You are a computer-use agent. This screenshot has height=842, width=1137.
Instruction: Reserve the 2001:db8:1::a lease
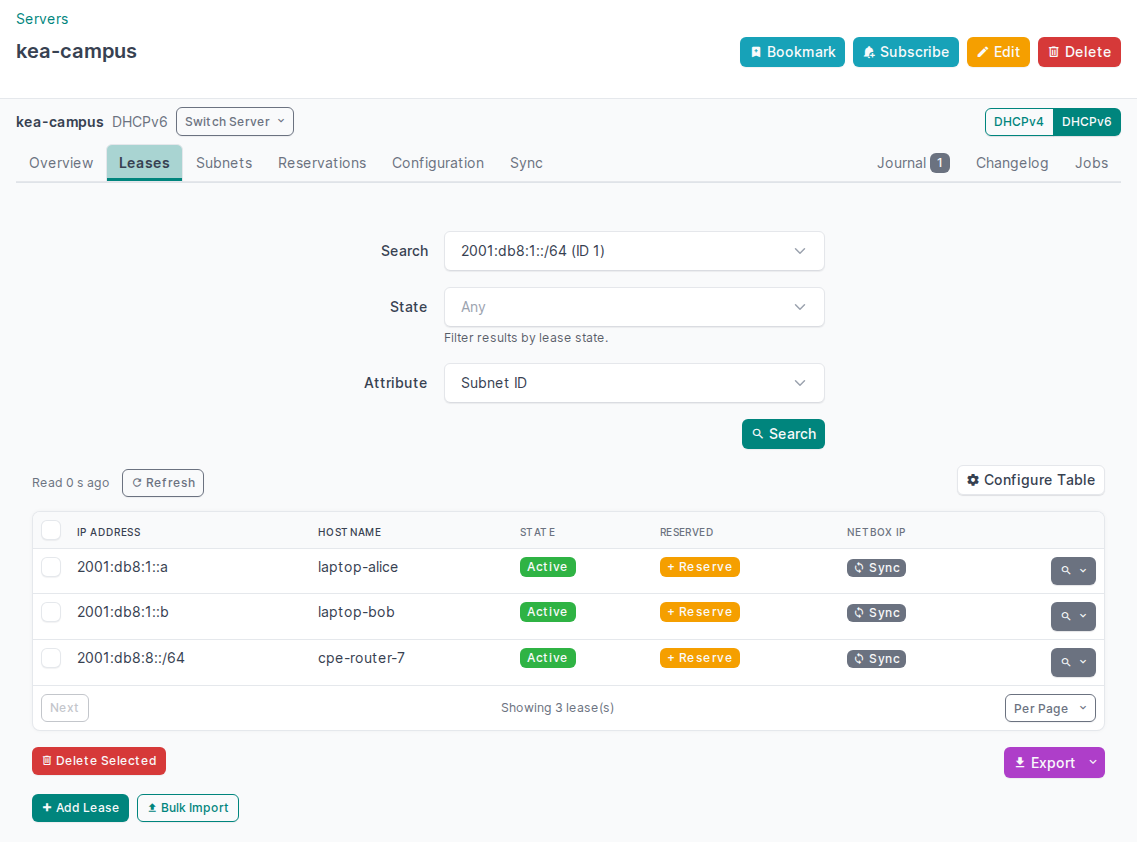[x=699, y=567]
